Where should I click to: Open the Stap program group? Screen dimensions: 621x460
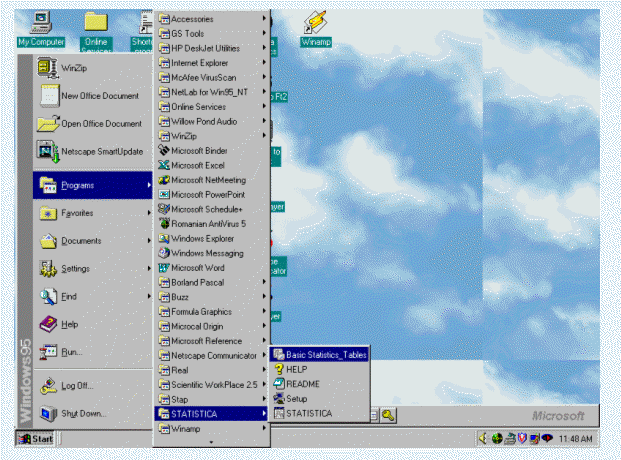(x=212, y=399)
